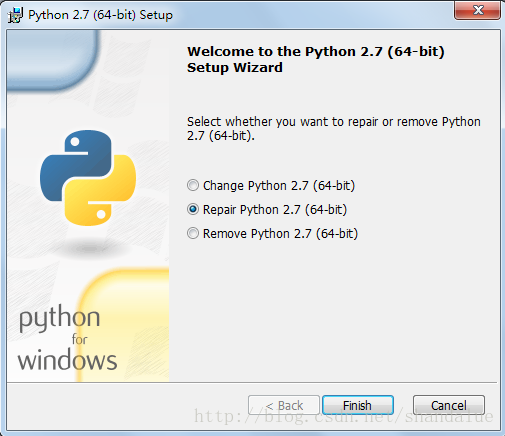Select the Change Python 2.7 radio button

pos(193,185)
